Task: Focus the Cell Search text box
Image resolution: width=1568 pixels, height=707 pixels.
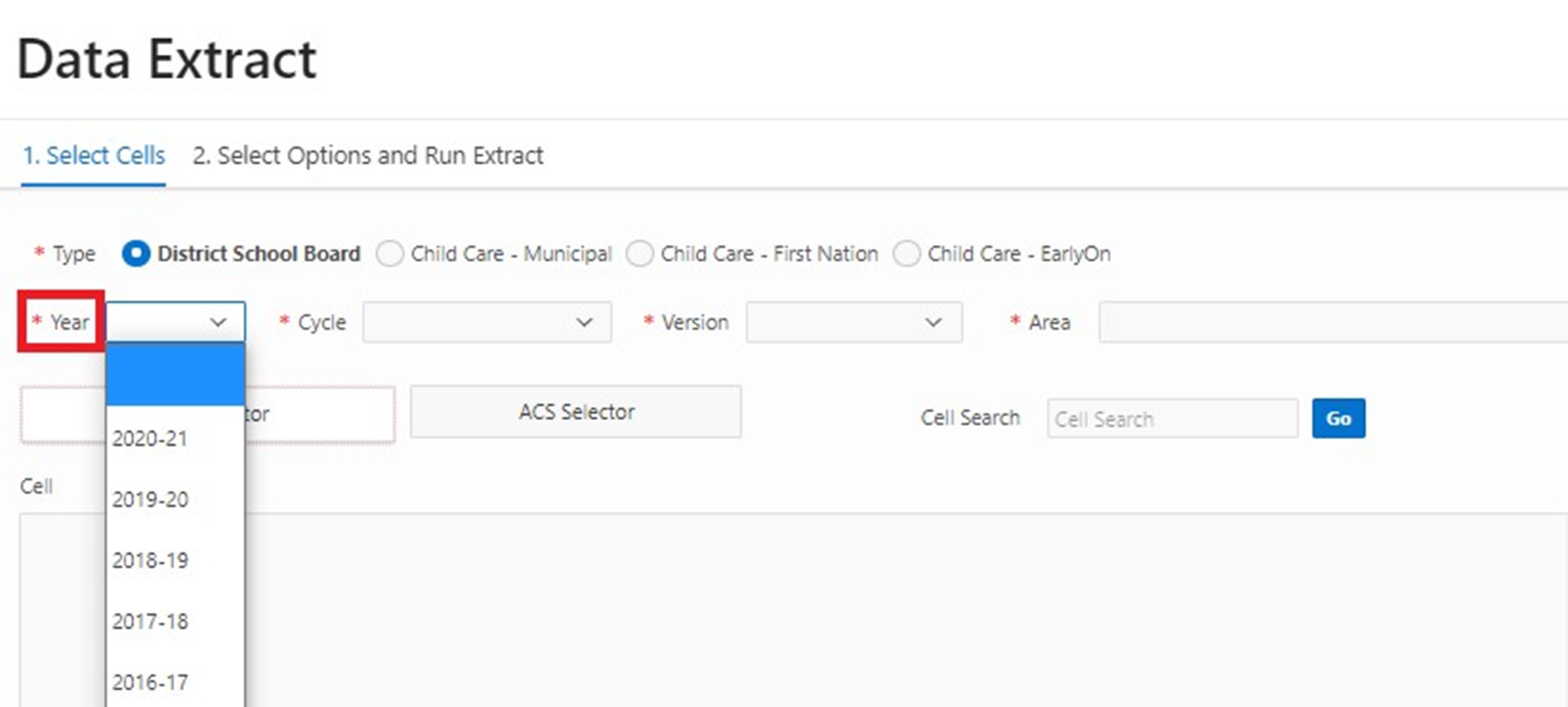Action: click(1172, 418)
